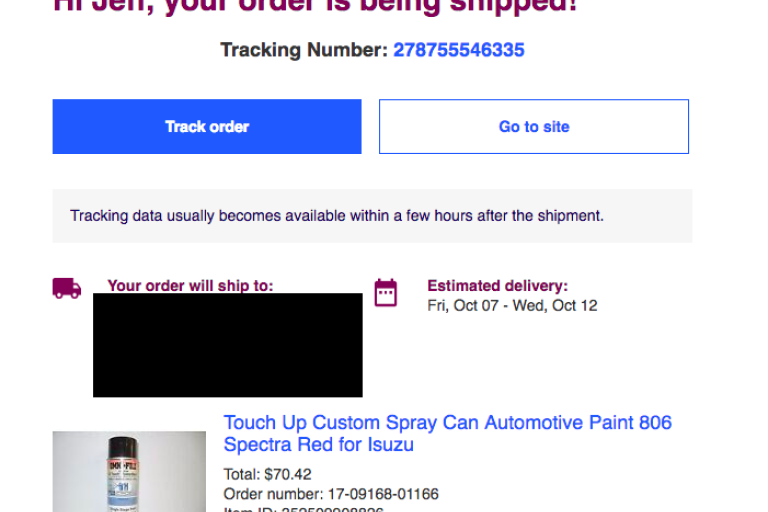Open tracking number 278755546335 link

(458, 50)
